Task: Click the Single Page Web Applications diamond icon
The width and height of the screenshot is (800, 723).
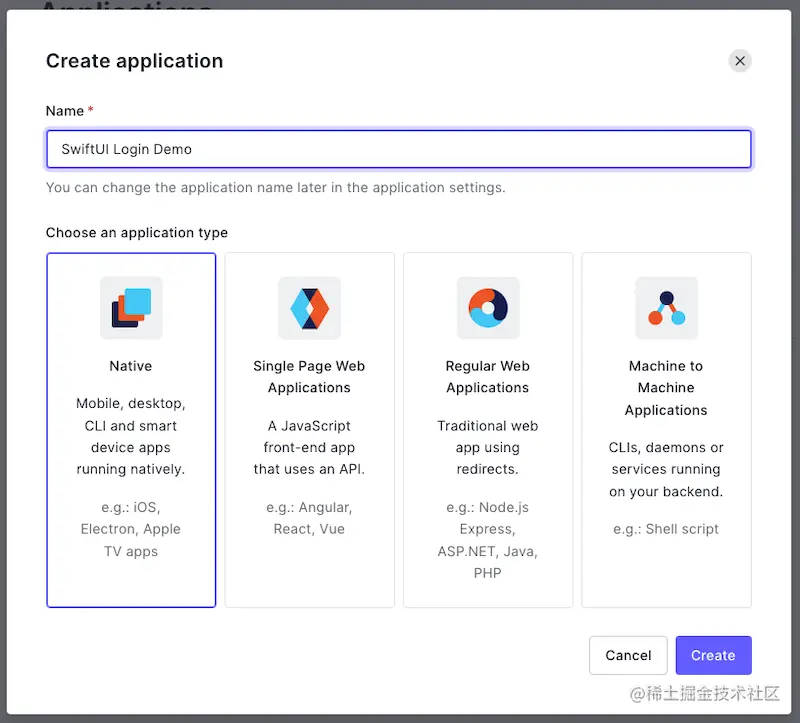Action: pos(310,308)
